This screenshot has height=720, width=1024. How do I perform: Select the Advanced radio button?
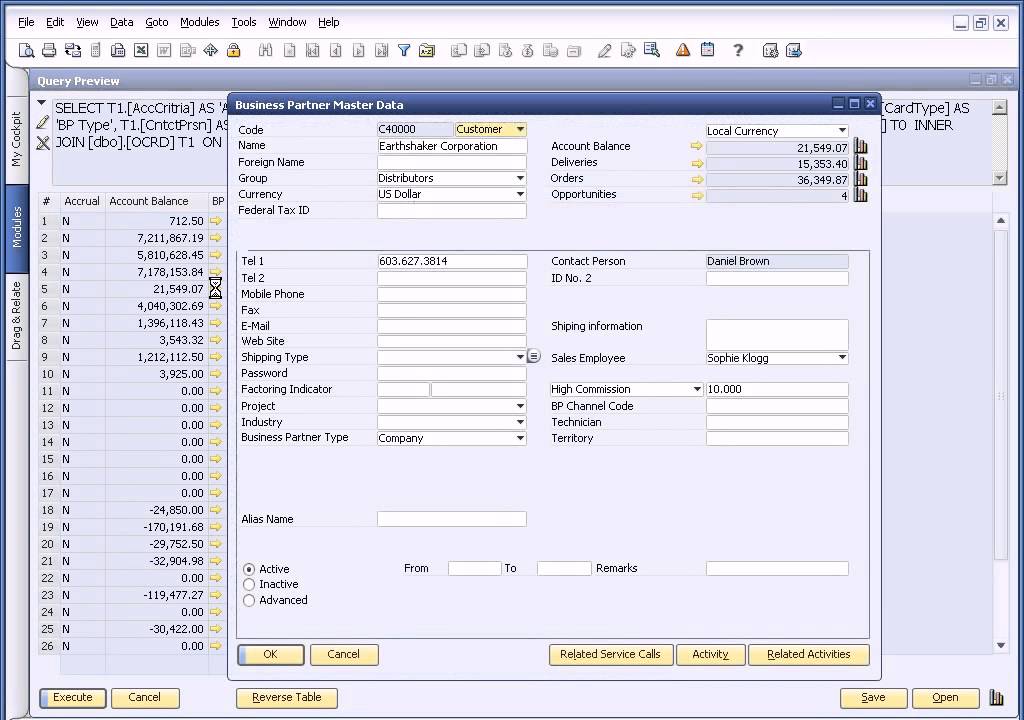point(249,600)
